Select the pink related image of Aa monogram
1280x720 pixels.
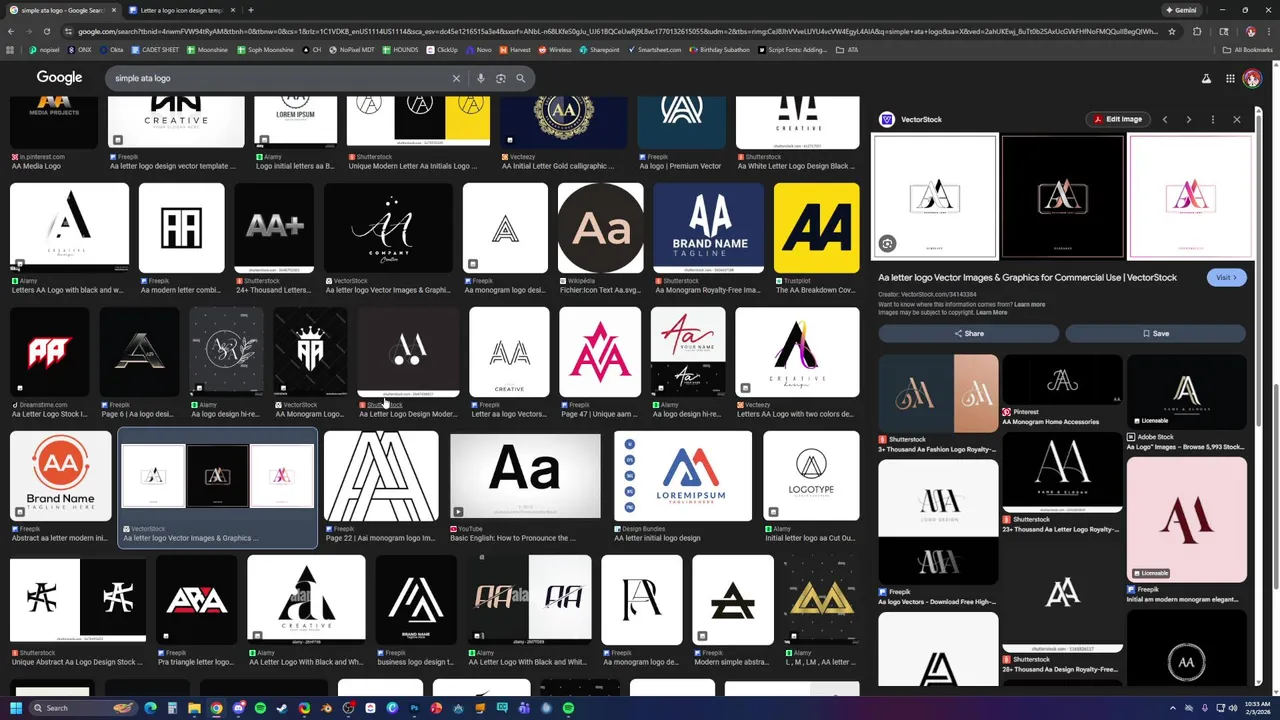click(1187, 519)
